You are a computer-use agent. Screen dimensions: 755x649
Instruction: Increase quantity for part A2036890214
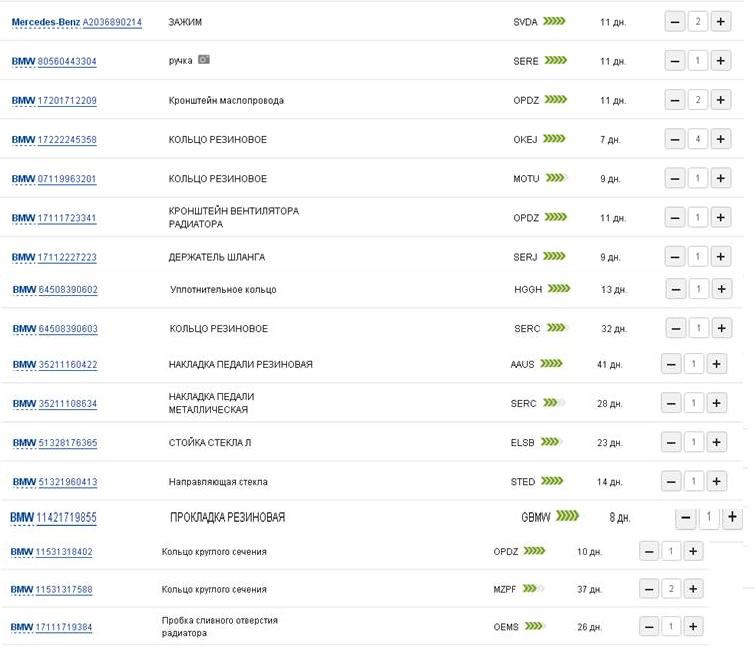[720, 21]
